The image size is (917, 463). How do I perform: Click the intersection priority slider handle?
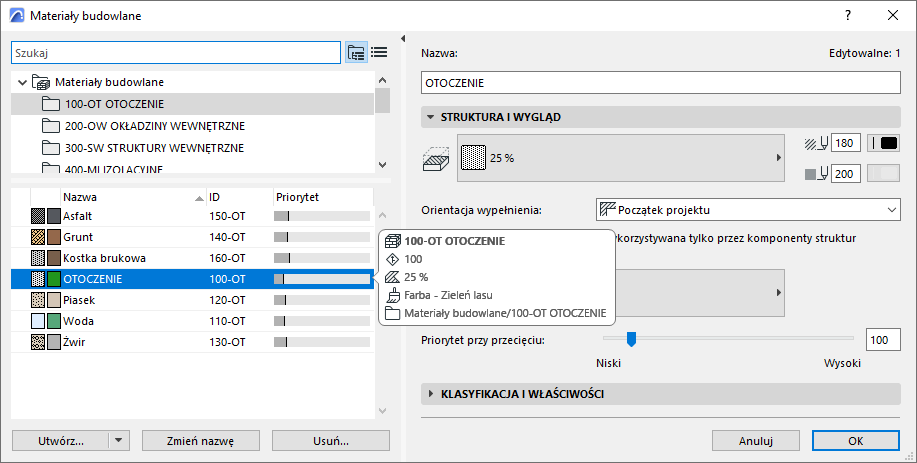tap(631, 340)
